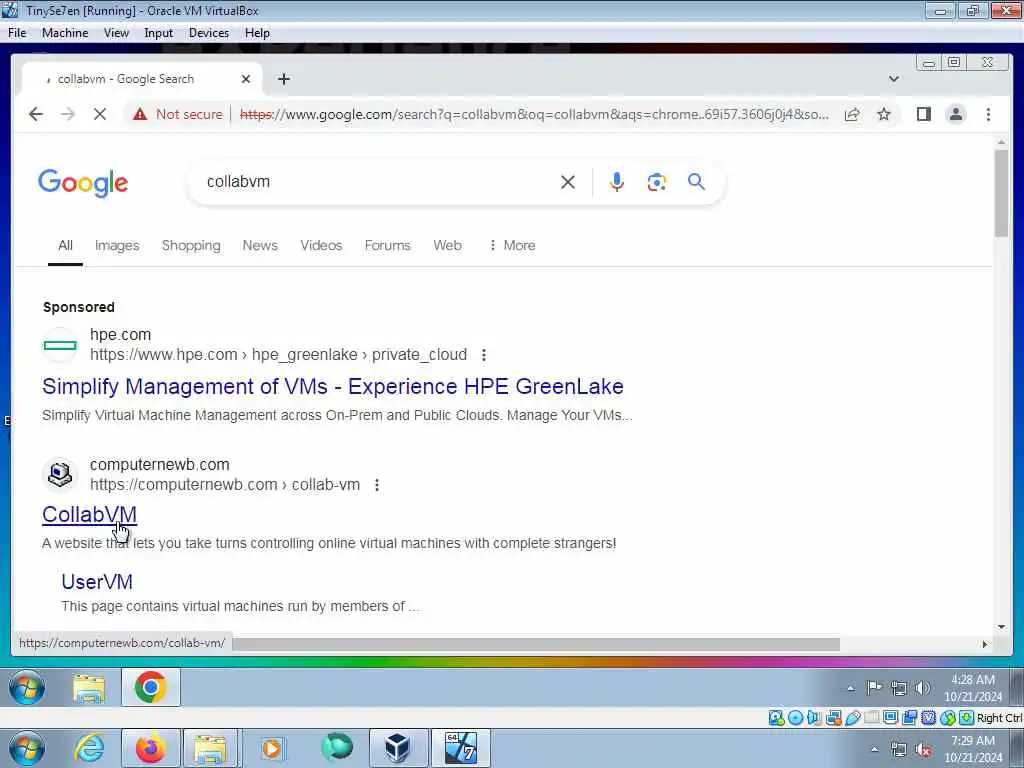Click VirtualBox USB status icon
Screen dimensions: 1024x768
click(852, 718)
